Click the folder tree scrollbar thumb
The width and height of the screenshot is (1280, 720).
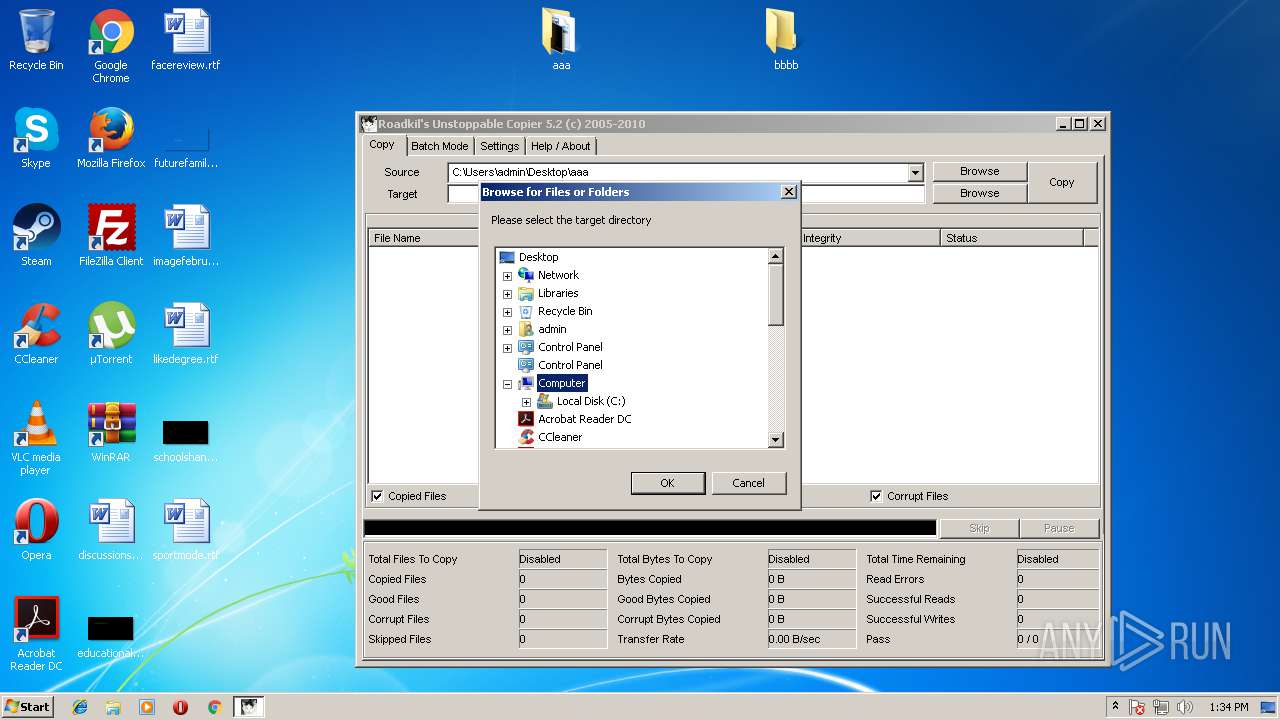775,295
